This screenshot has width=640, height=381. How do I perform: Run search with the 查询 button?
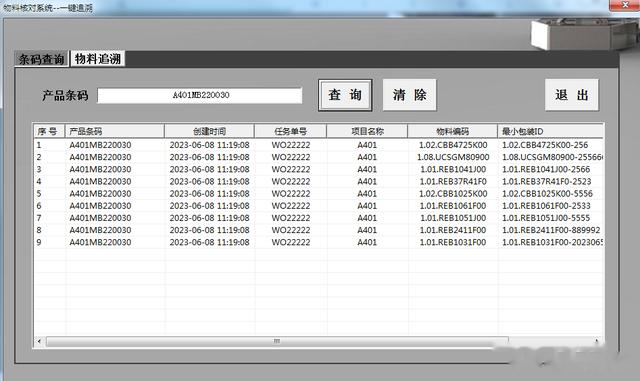point(345,95)
